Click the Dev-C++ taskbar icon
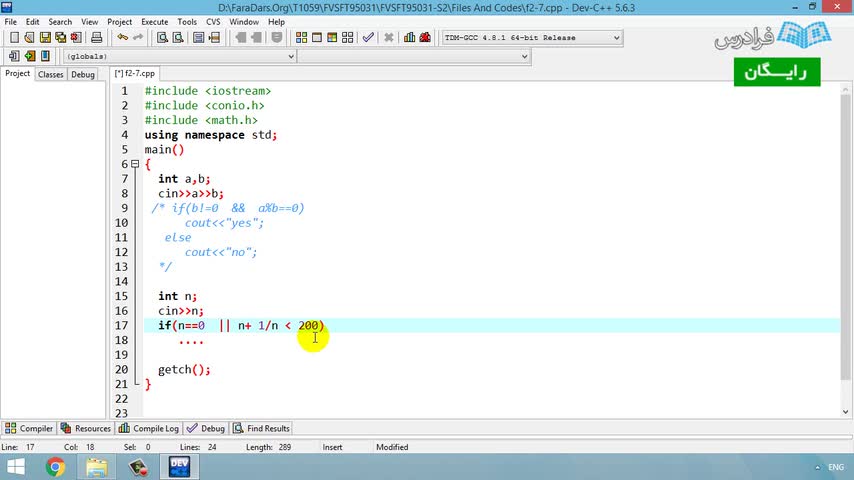Screen dimensions: 854x480 [179, 467]
